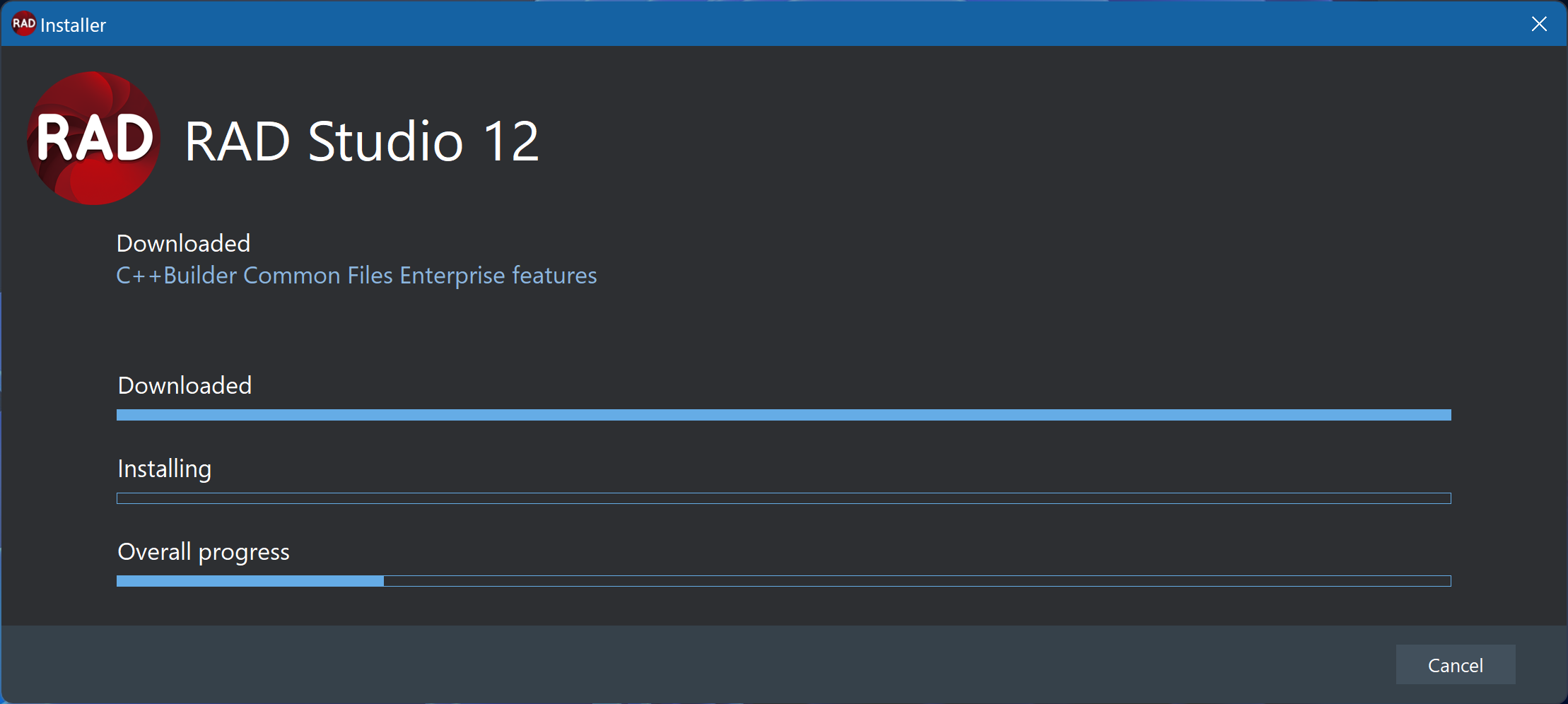Click the 'Installer' title text

click(x=73, y=25)
